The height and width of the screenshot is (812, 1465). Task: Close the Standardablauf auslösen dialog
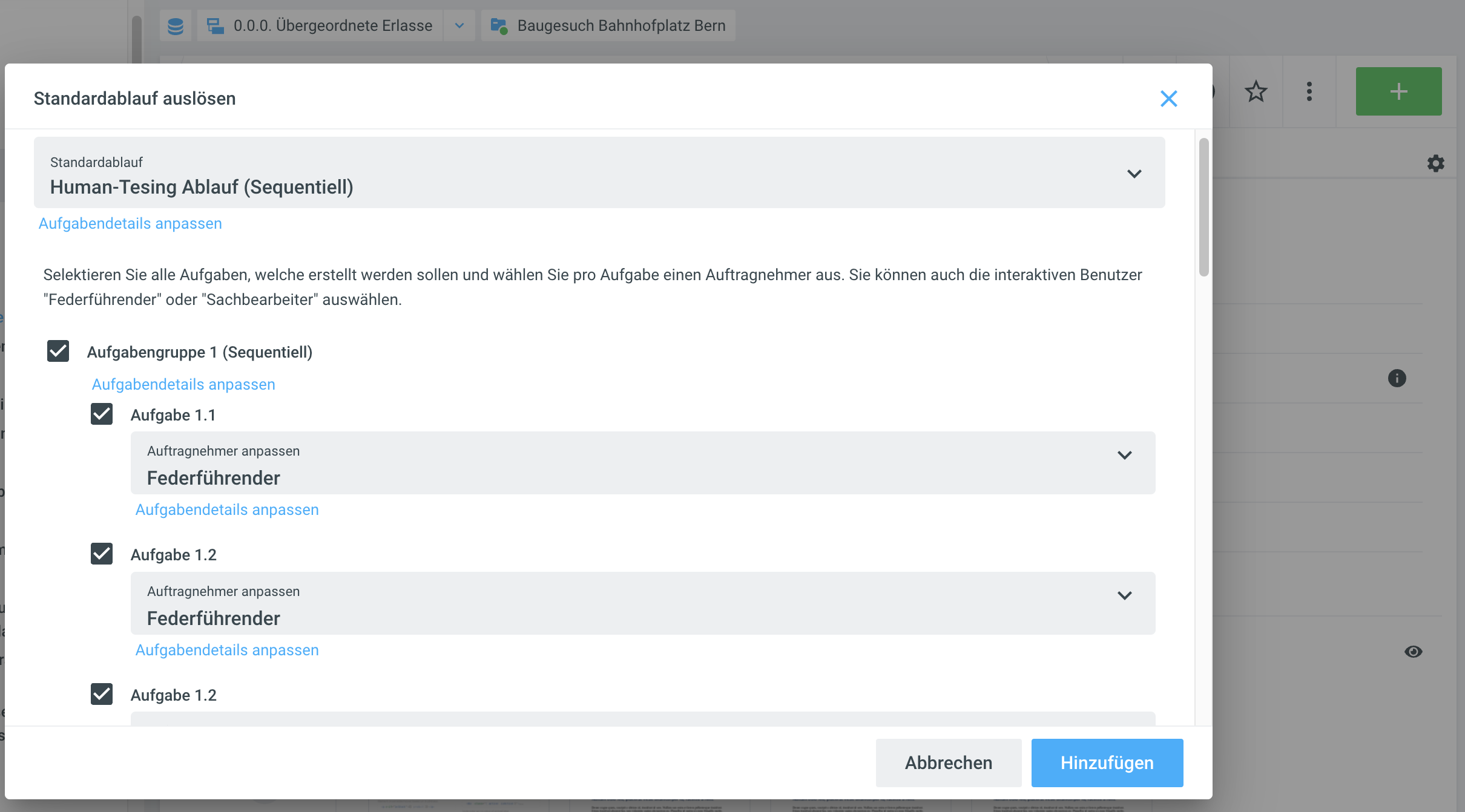click(x=1168, y=99)
